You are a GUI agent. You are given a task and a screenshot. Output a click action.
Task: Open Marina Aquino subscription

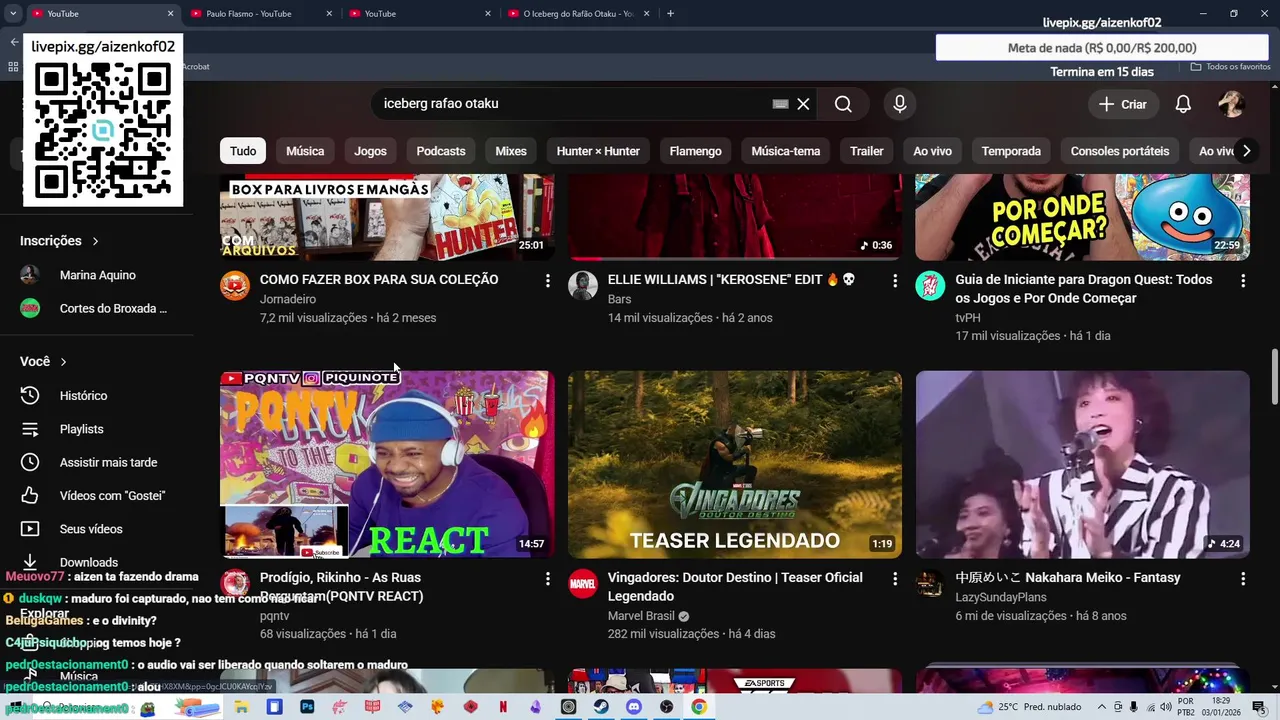(97, 275)
